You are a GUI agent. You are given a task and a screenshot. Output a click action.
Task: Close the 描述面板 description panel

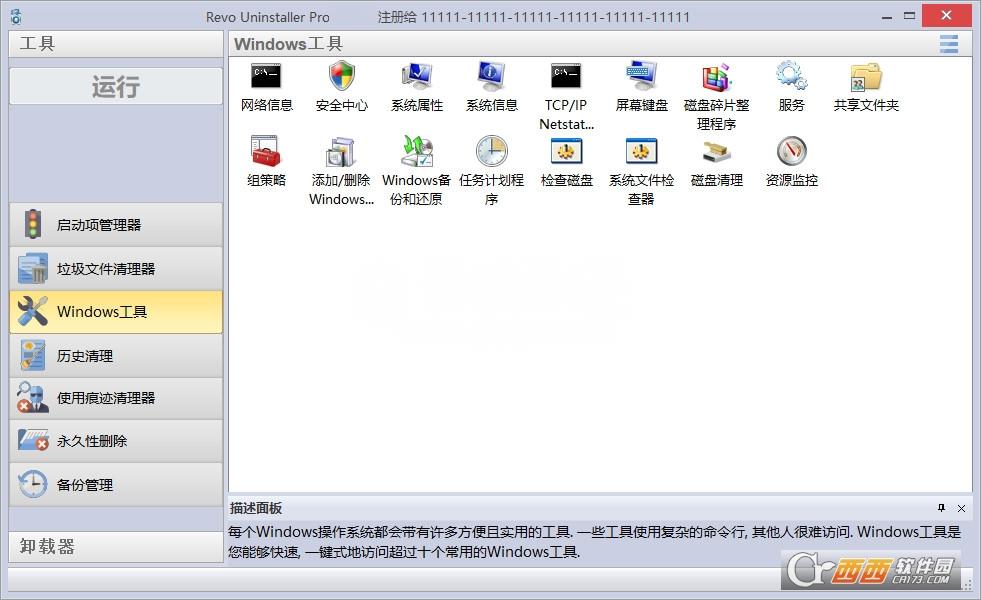(x=960, y=509)
